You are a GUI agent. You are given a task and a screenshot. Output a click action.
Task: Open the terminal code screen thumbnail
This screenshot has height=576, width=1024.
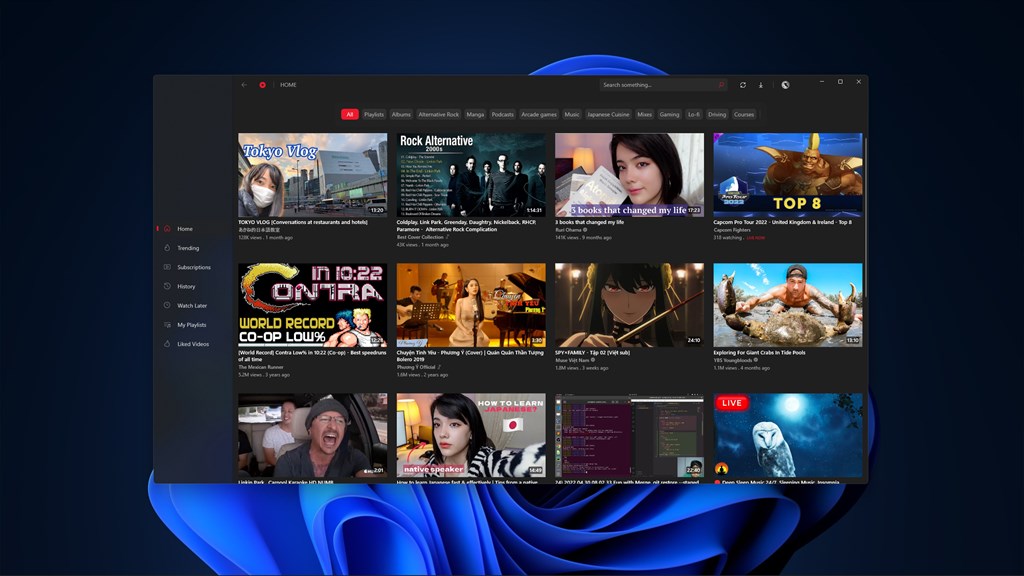point(630,435)
